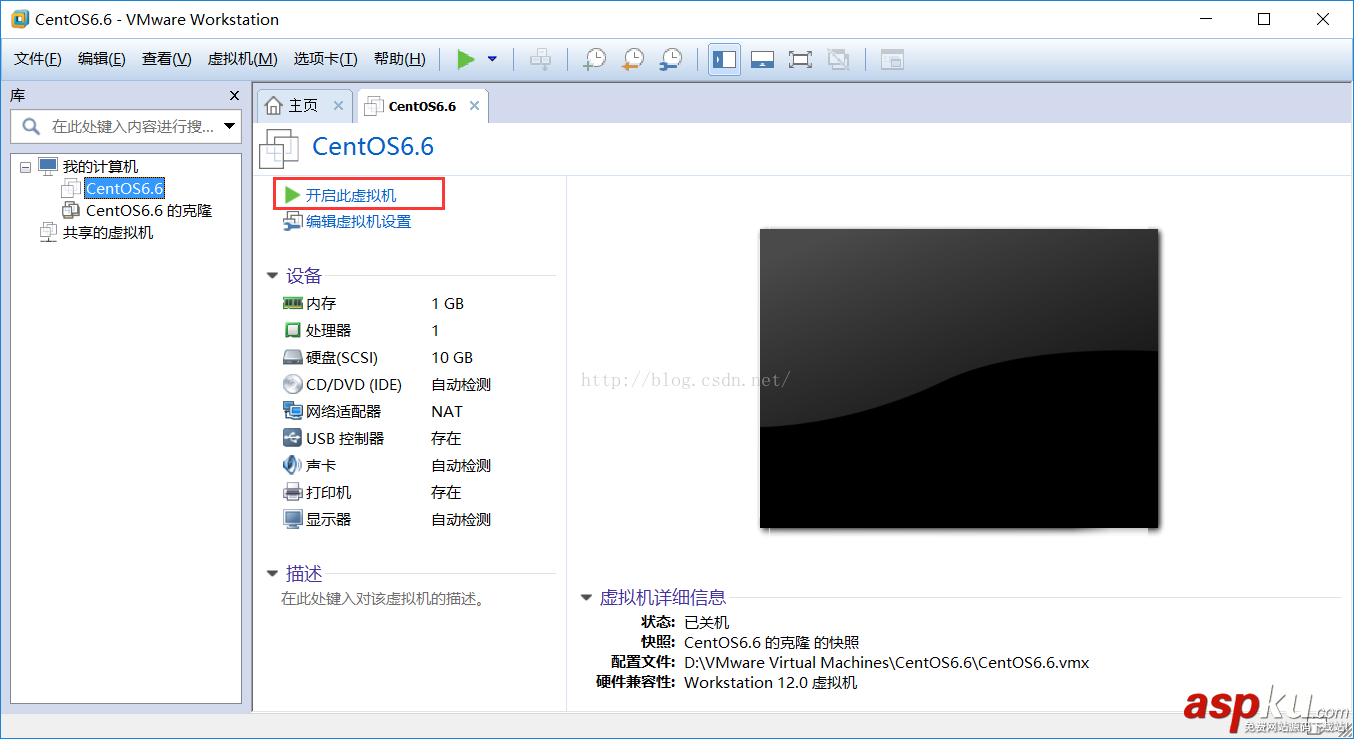The height and width of the screenshot is (739, 1354).
Task: Click 编辑虚拟机设置 link
Action: (x=358, y=222)
